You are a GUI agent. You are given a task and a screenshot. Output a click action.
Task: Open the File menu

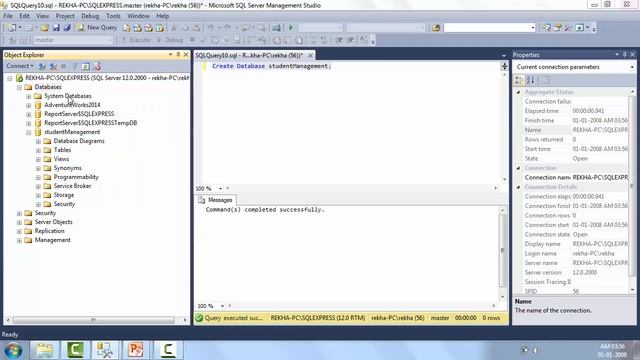[8, 16]
